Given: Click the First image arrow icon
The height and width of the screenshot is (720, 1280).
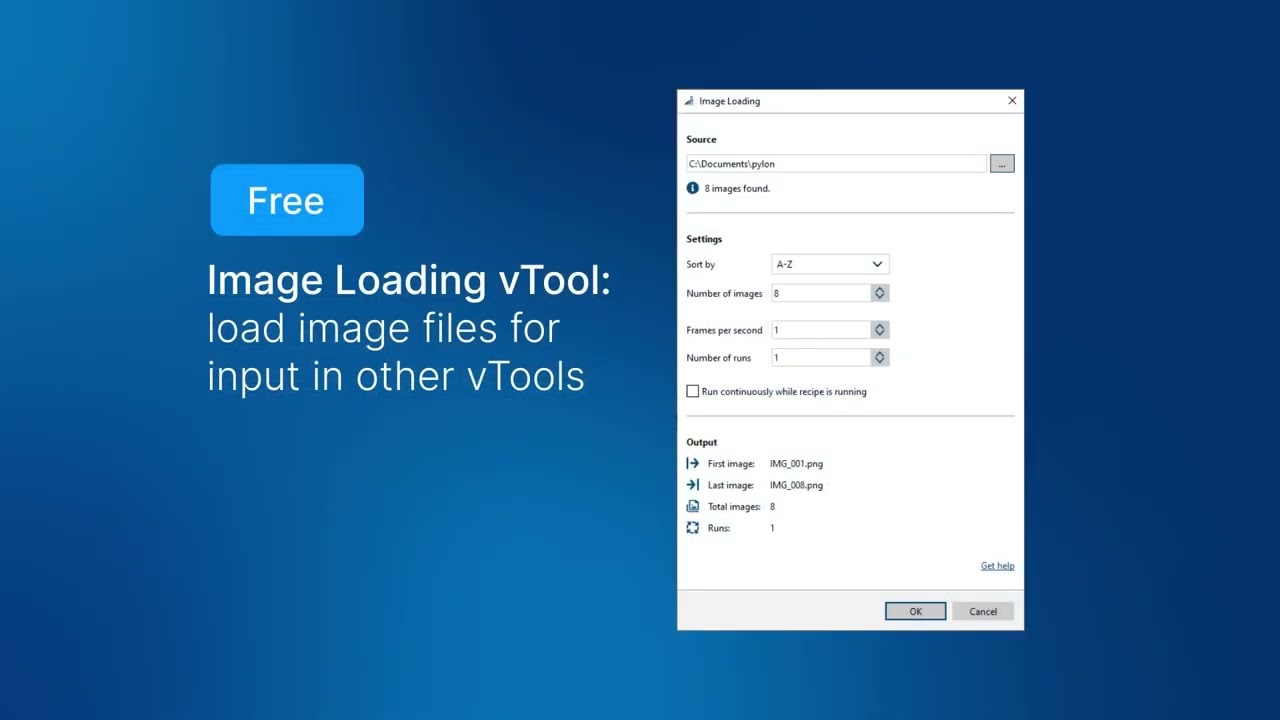Looking at the screenshot, I should point(692,464).
